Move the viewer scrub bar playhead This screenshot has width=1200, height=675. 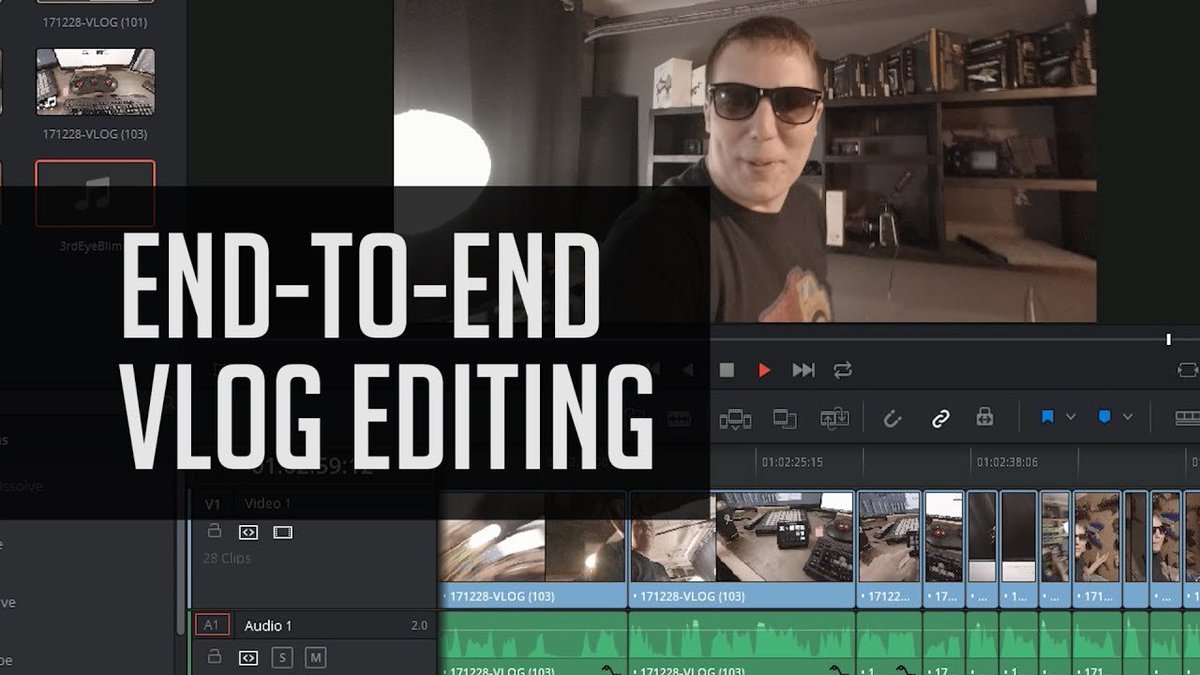click(1168, 340)
